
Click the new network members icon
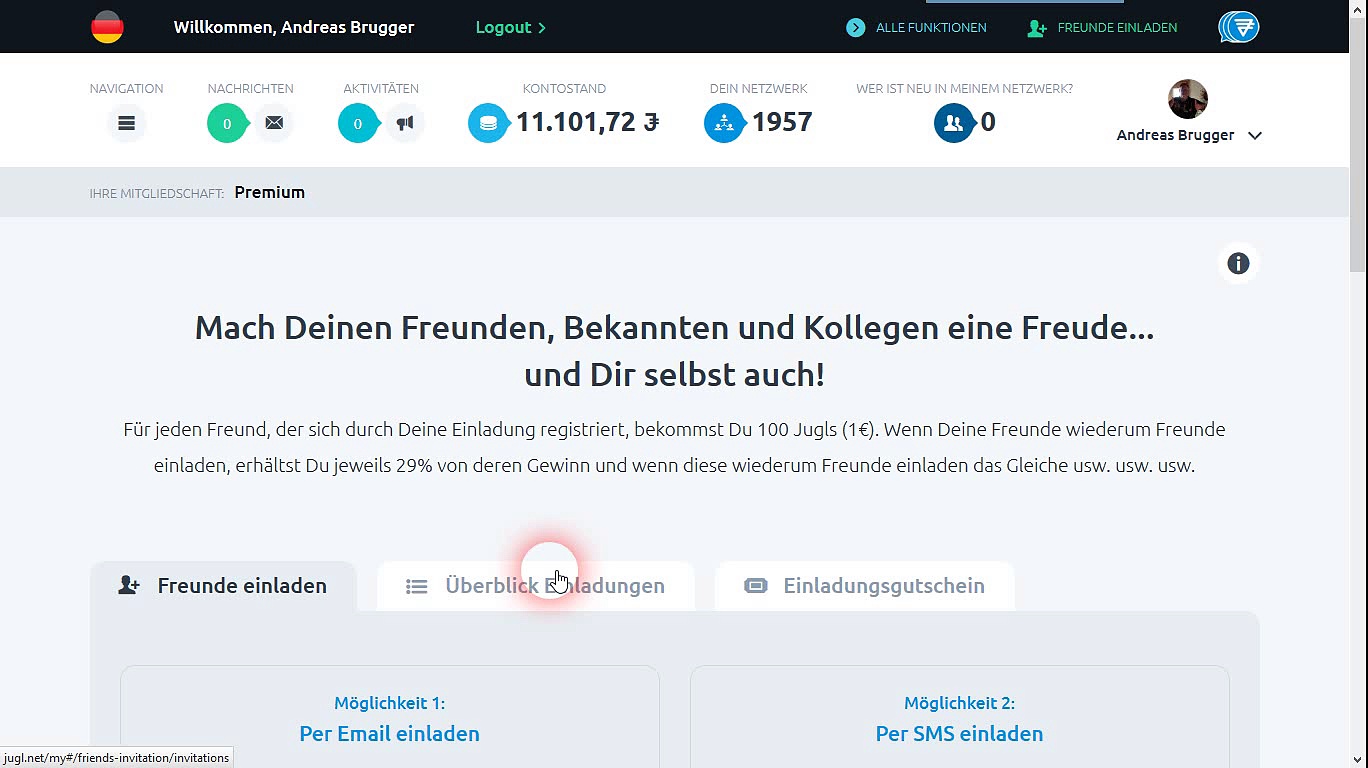[x=953, y=123]
